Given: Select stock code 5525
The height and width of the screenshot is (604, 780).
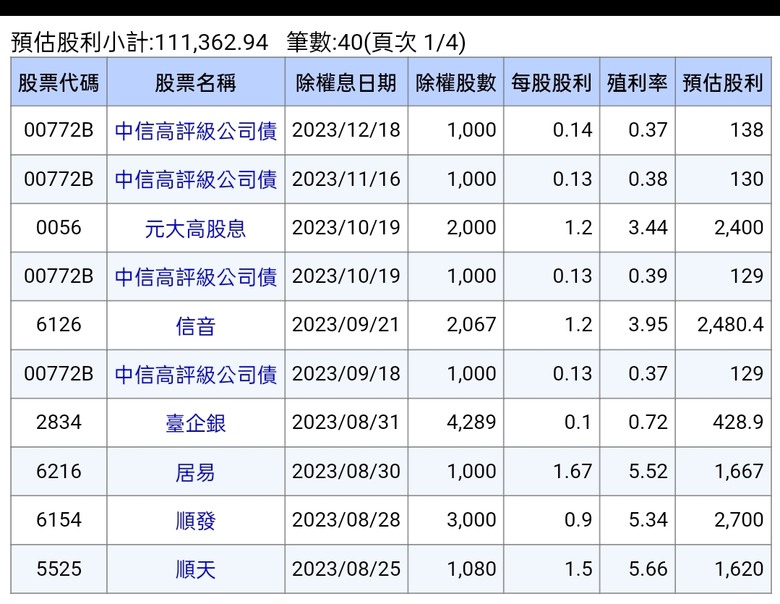Looking at the screenshot, I should point(59,568).
